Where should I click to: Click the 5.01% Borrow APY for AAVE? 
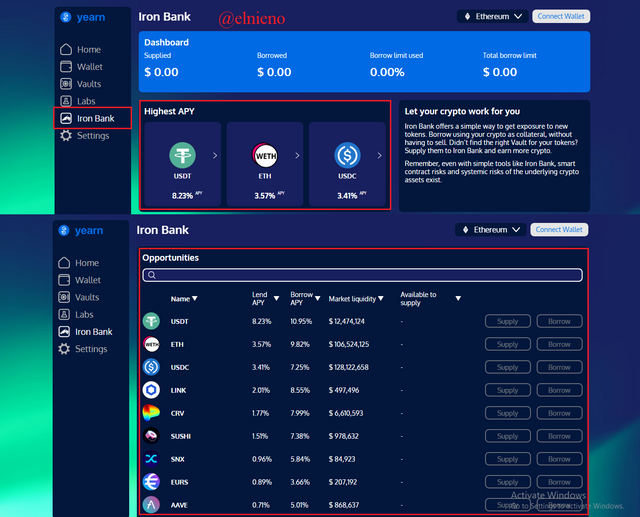pyautogui.click(x=299, y=505)
